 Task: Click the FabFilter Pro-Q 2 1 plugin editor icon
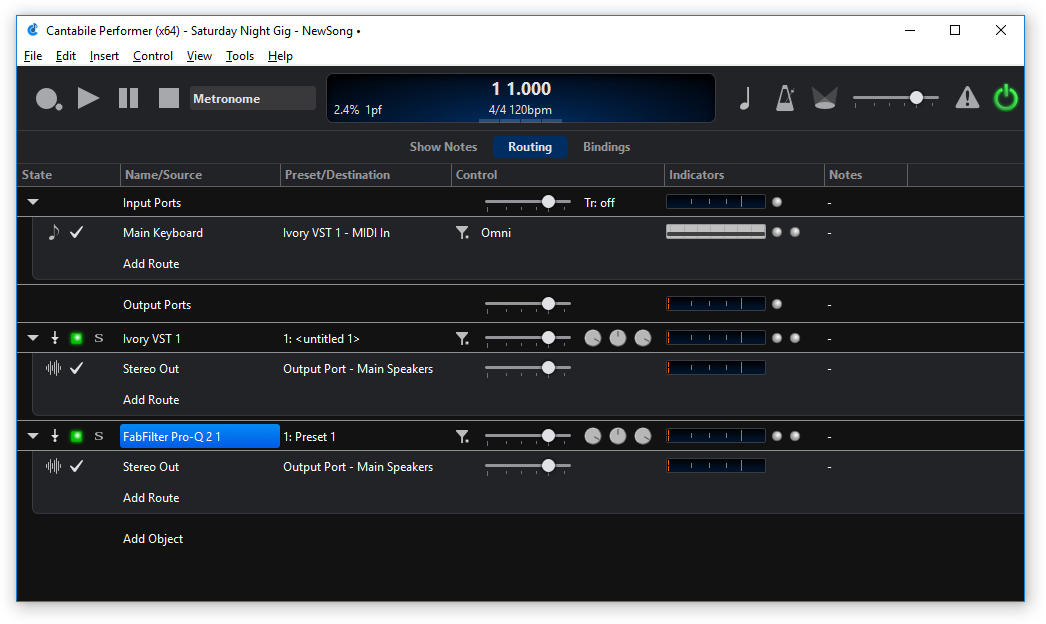point(55,436)
